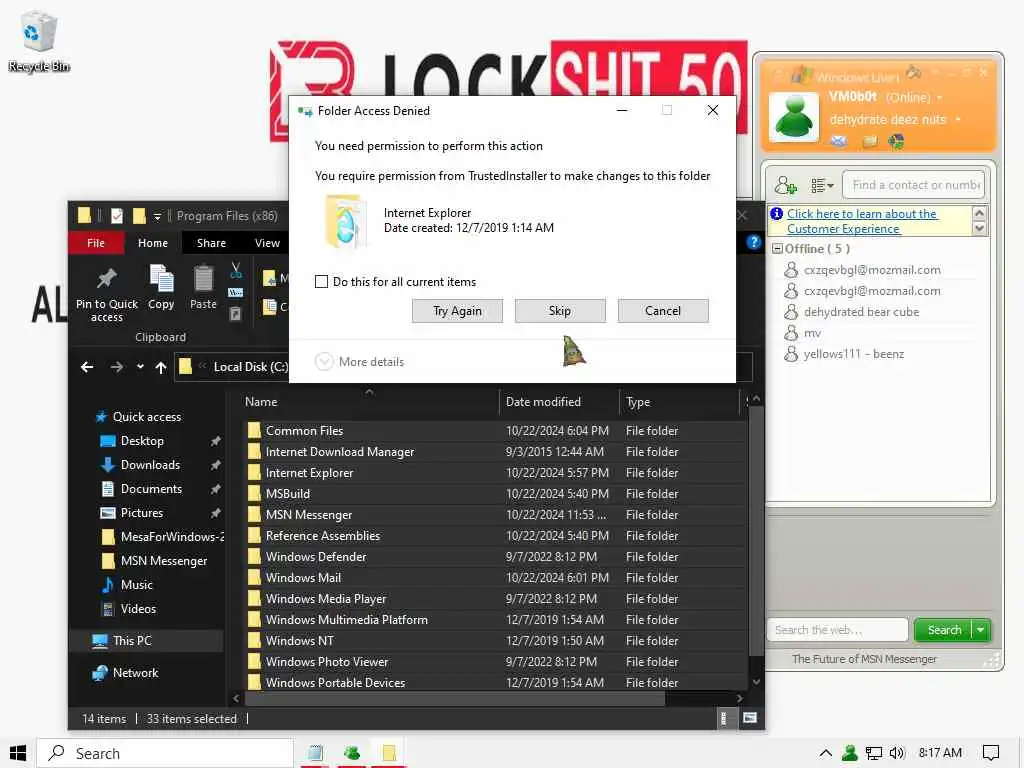This screenshot has width=1024, height=768.
Task: Select contact 'yellows111 - beenz'
Action: point(854,353)
